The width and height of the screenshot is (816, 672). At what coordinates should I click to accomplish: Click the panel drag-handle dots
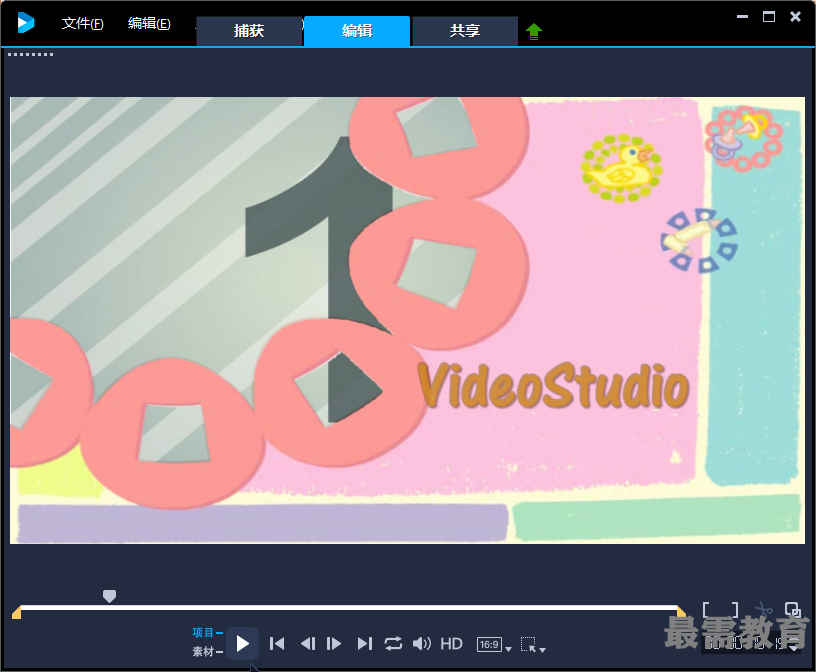click(30, 54)
